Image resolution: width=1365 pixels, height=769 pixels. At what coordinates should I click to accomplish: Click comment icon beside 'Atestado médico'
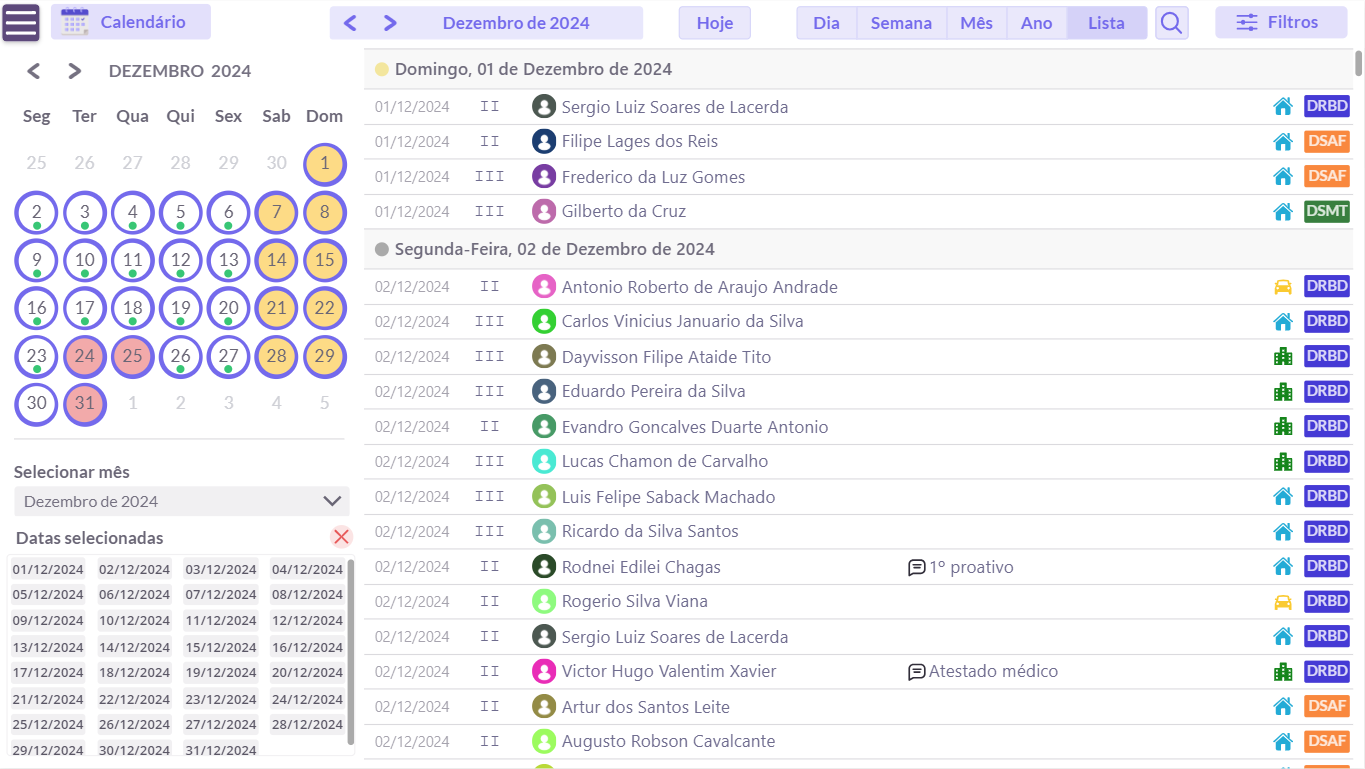(916, 672)
